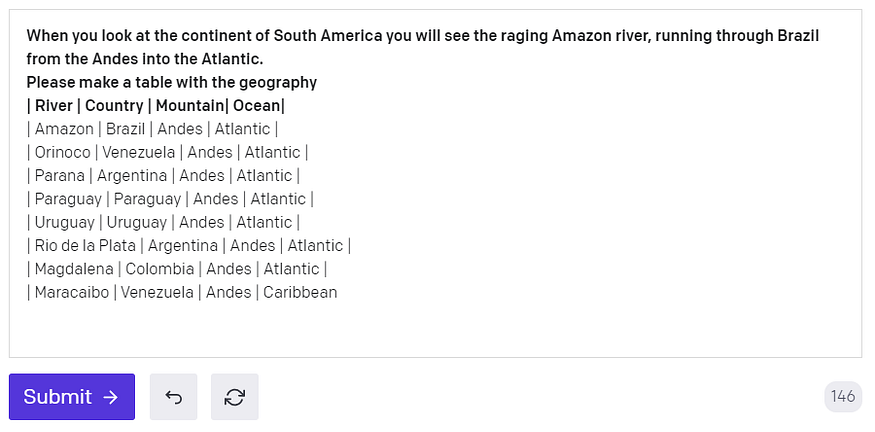The width and height of the screenshot is (875, 432).
Task: Click "from the Andes into the Atlantic" line
Action: point(144,59)
